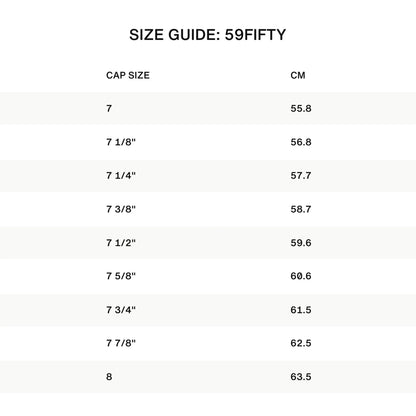Click the 62.5 cm value
This screenshot has width=416, height=416.
(301, 343)
